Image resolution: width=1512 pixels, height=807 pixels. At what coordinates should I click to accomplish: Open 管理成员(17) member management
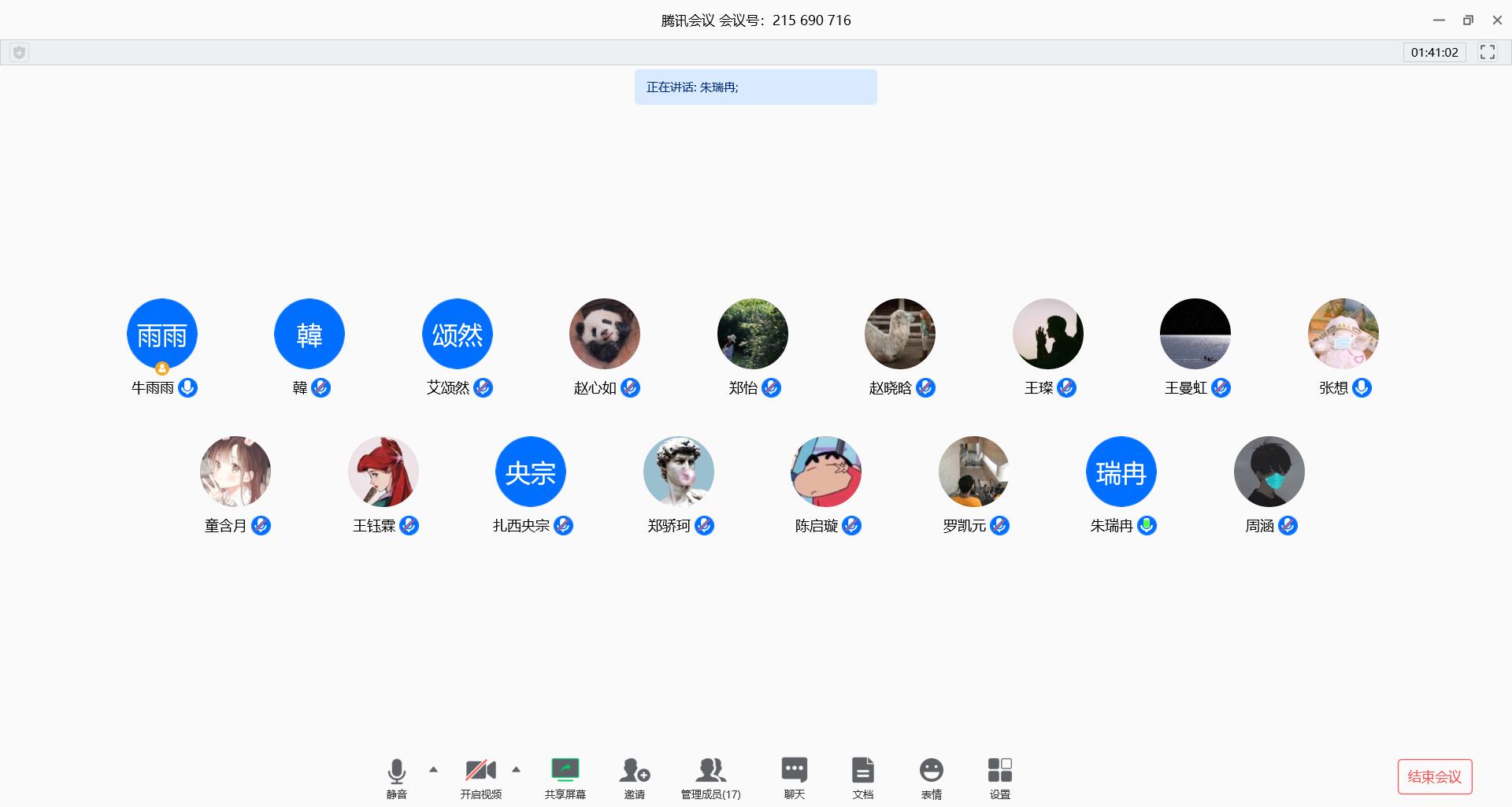710,777
